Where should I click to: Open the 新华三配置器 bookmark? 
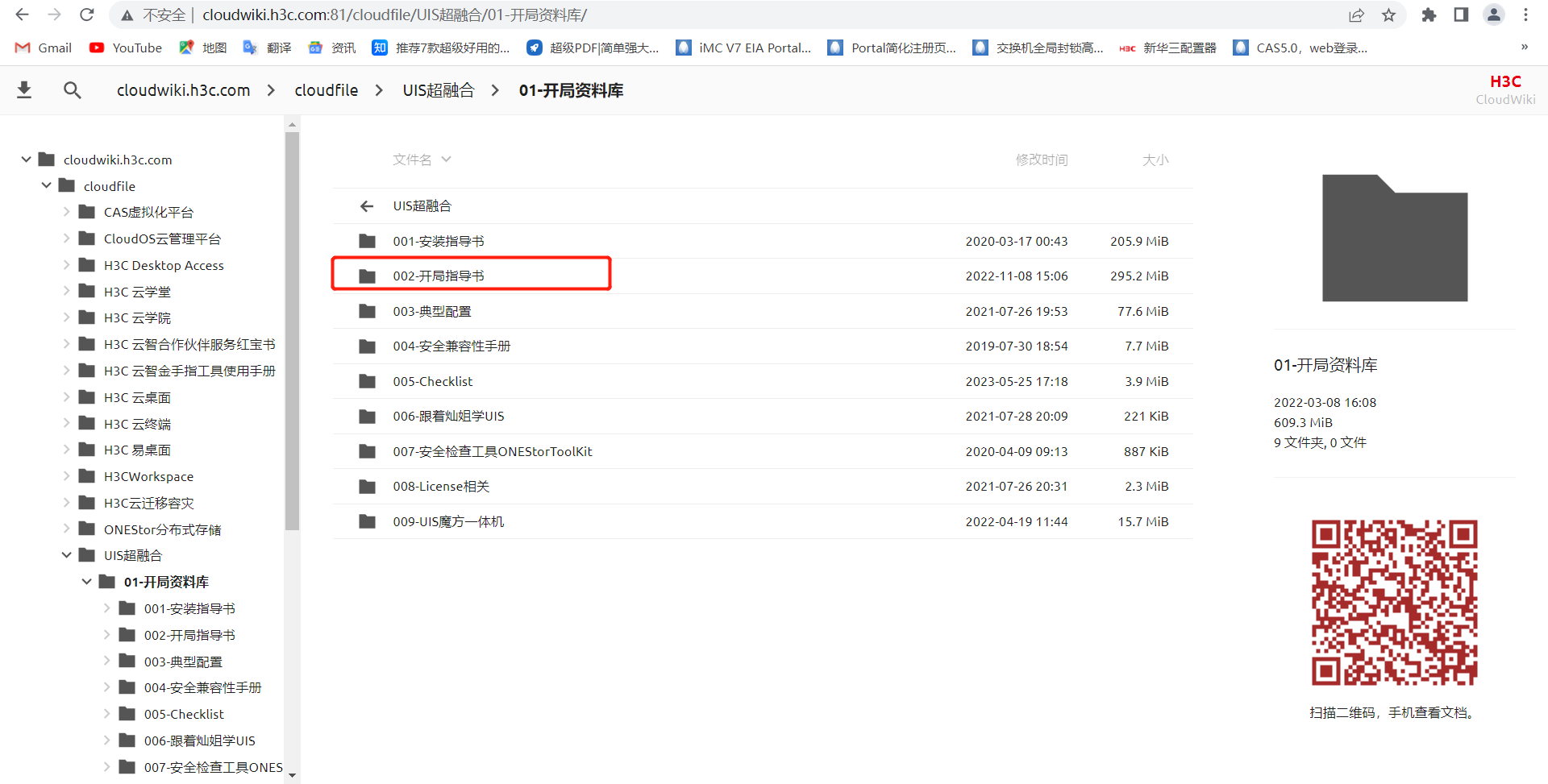[x=1168, y=48]
